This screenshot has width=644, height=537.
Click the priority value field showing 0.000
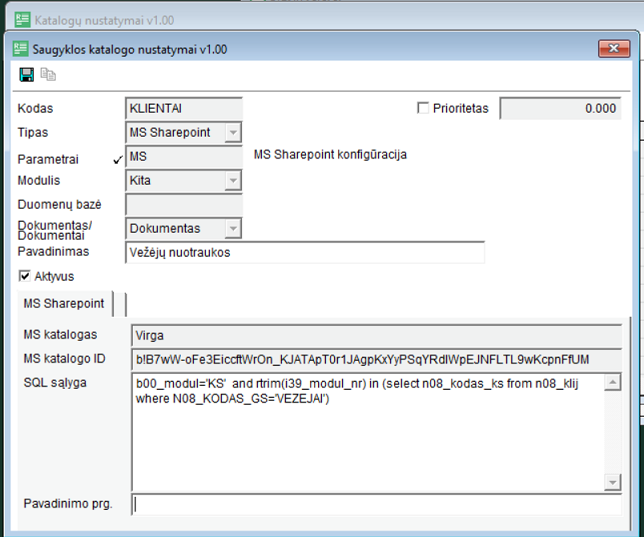click(x=559, y=108)
